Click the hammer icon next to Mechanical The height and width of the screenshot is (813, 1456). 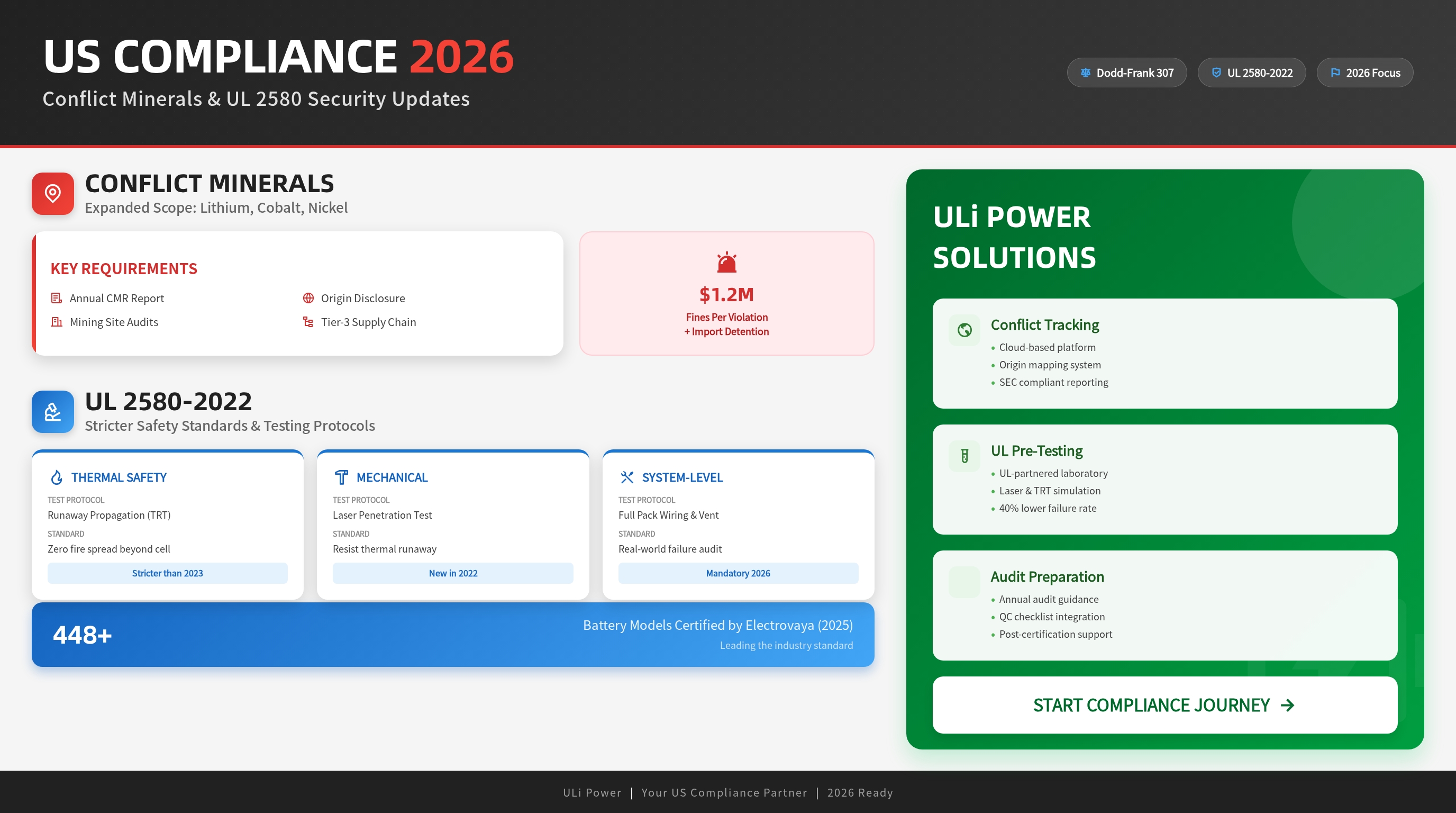pos(341,477)
